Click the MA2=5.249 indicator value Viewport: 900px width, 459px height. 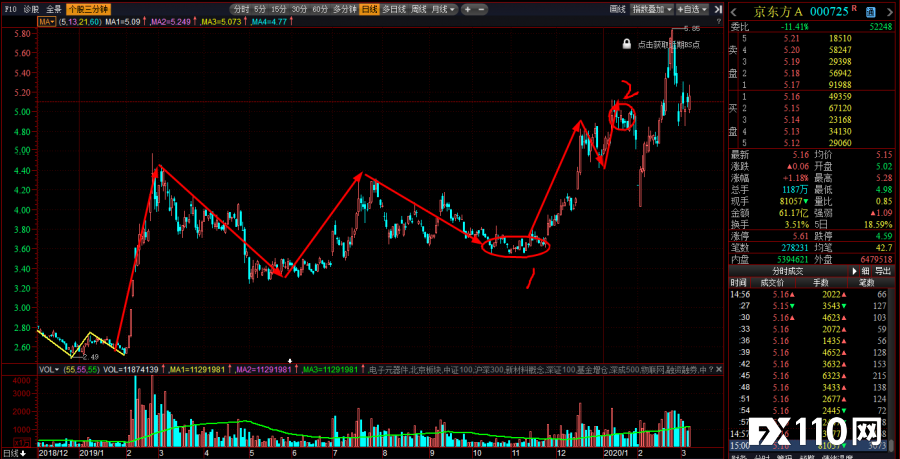tap(172, 22)
